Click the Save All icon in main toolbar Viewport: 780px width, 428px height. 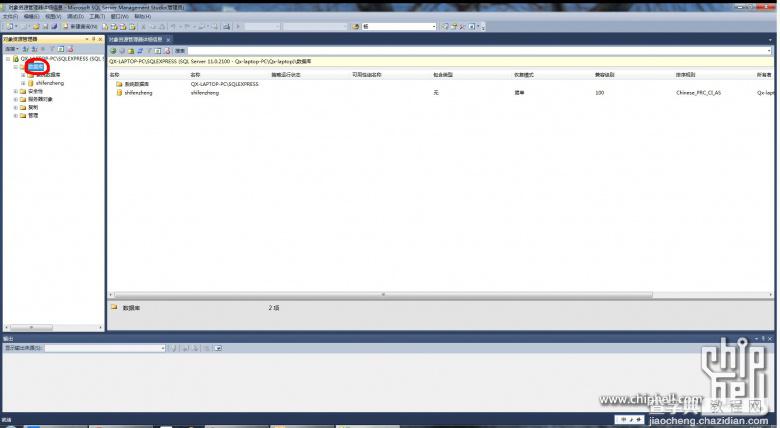pyautogui.click(x=54, y=26)
